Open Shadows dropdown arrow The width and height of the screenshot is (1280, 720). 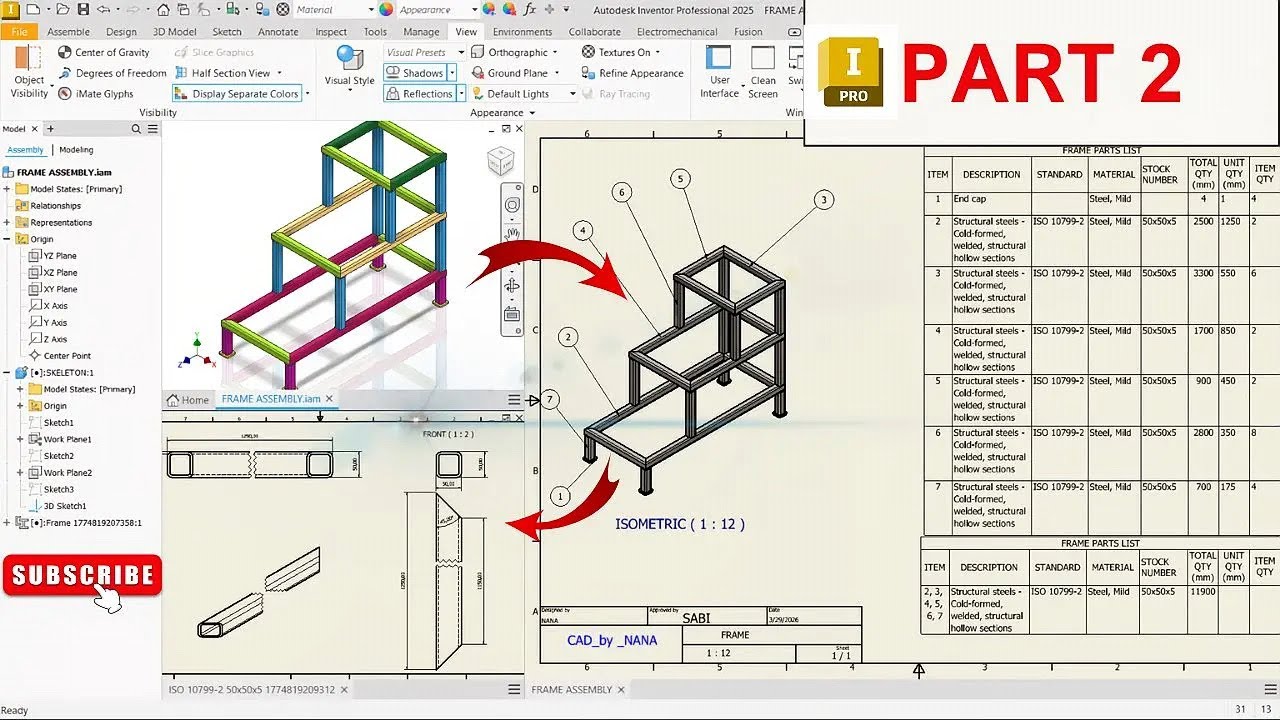tap(452, 73)
